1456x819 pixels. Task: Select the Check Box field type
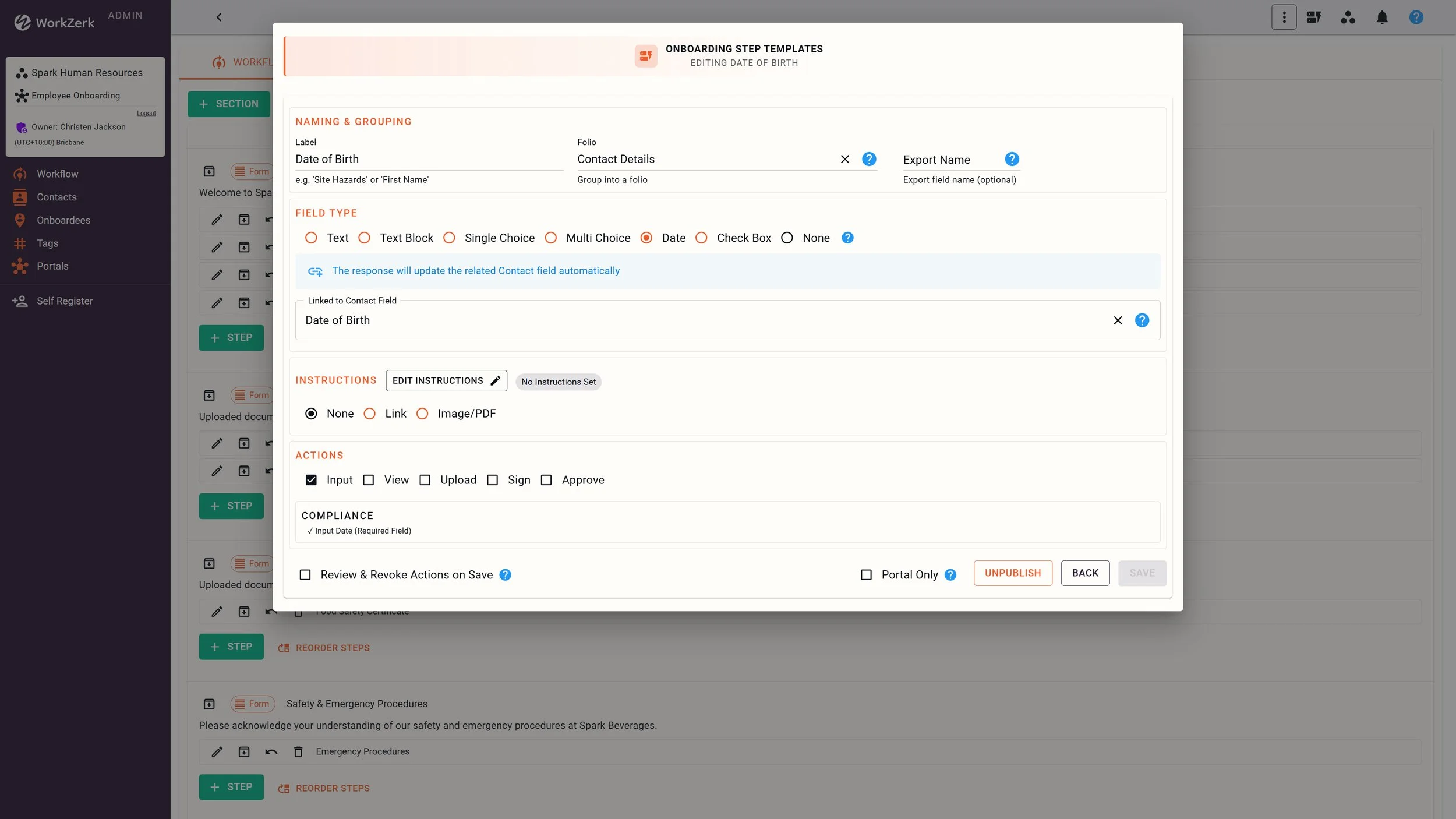tap(702, 238)
